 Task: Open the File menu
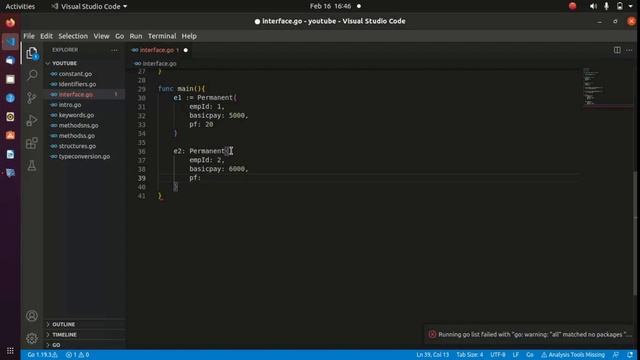29,36
